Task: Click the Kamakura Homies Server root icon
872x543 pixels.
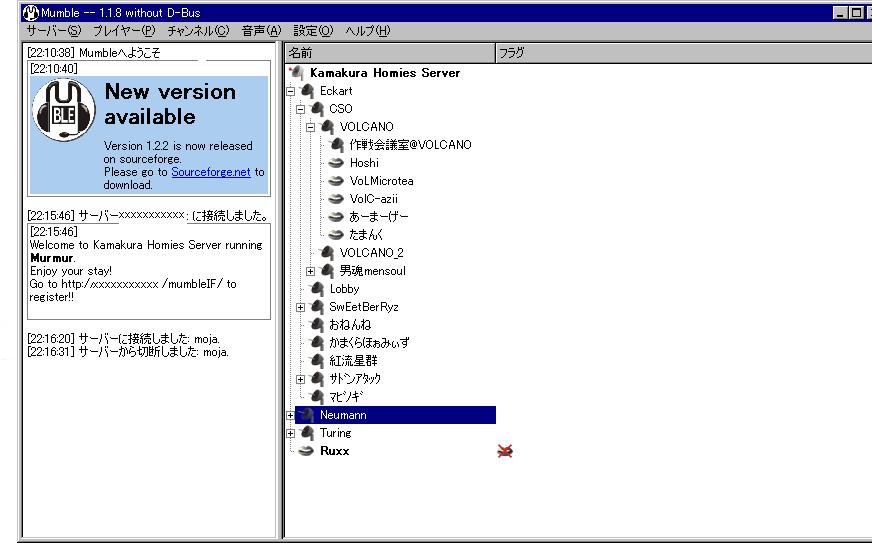Action: coord(296,72)
